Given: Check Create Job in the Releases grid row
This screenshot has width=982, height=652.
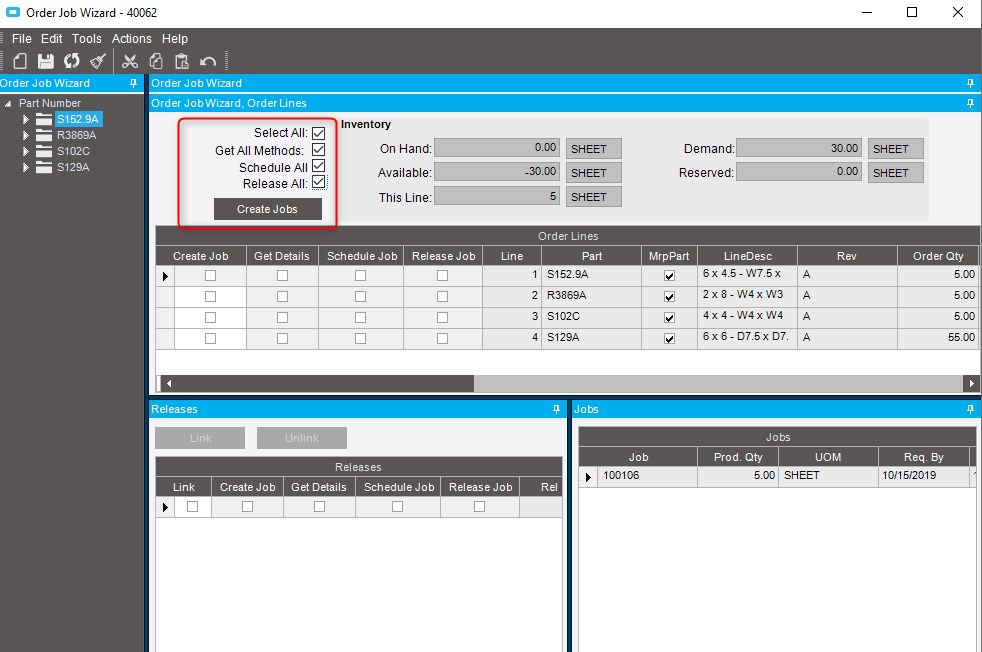Looking at the screenshot, I should [247, 507].
